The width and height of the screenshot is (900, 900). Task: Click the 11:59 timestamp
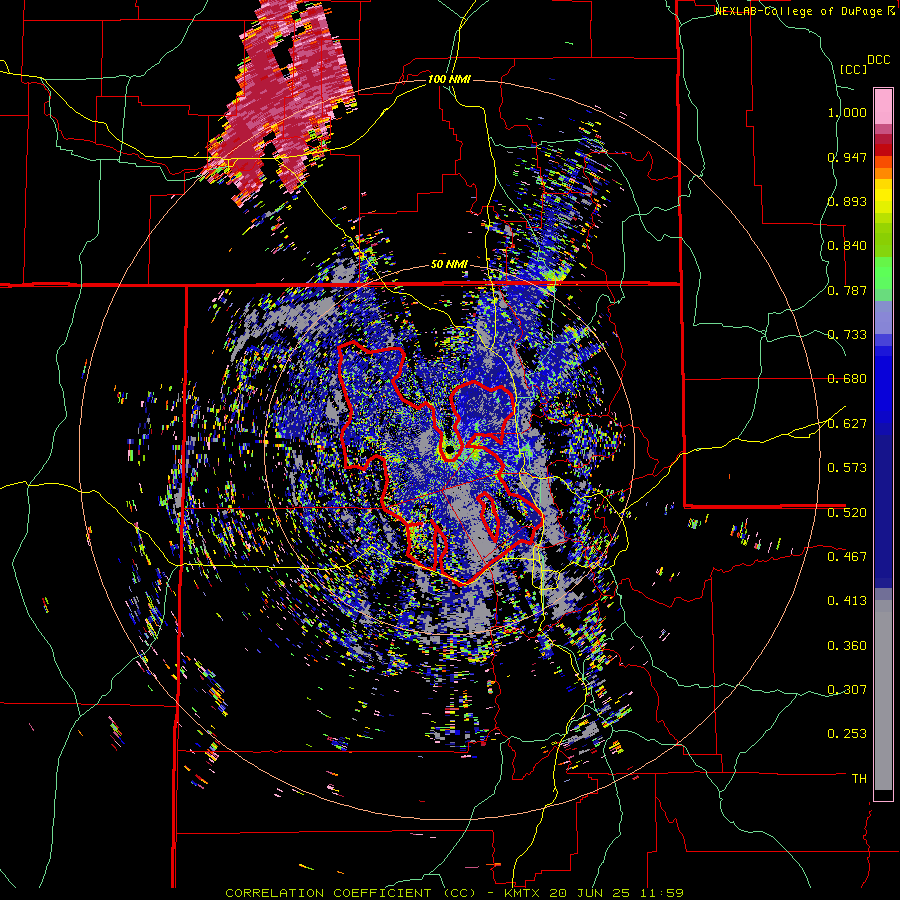661,893
